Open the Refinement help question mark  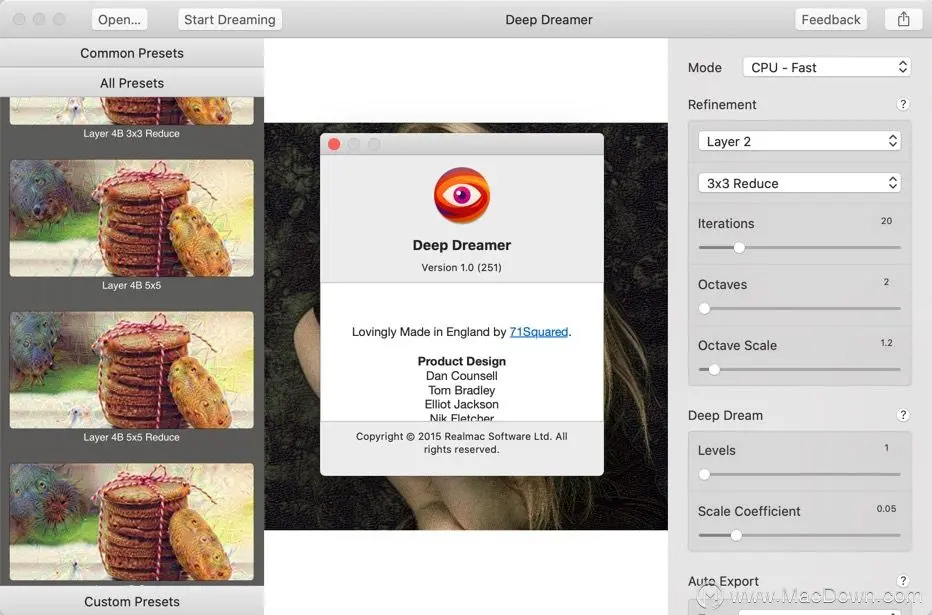click(903, 105)
